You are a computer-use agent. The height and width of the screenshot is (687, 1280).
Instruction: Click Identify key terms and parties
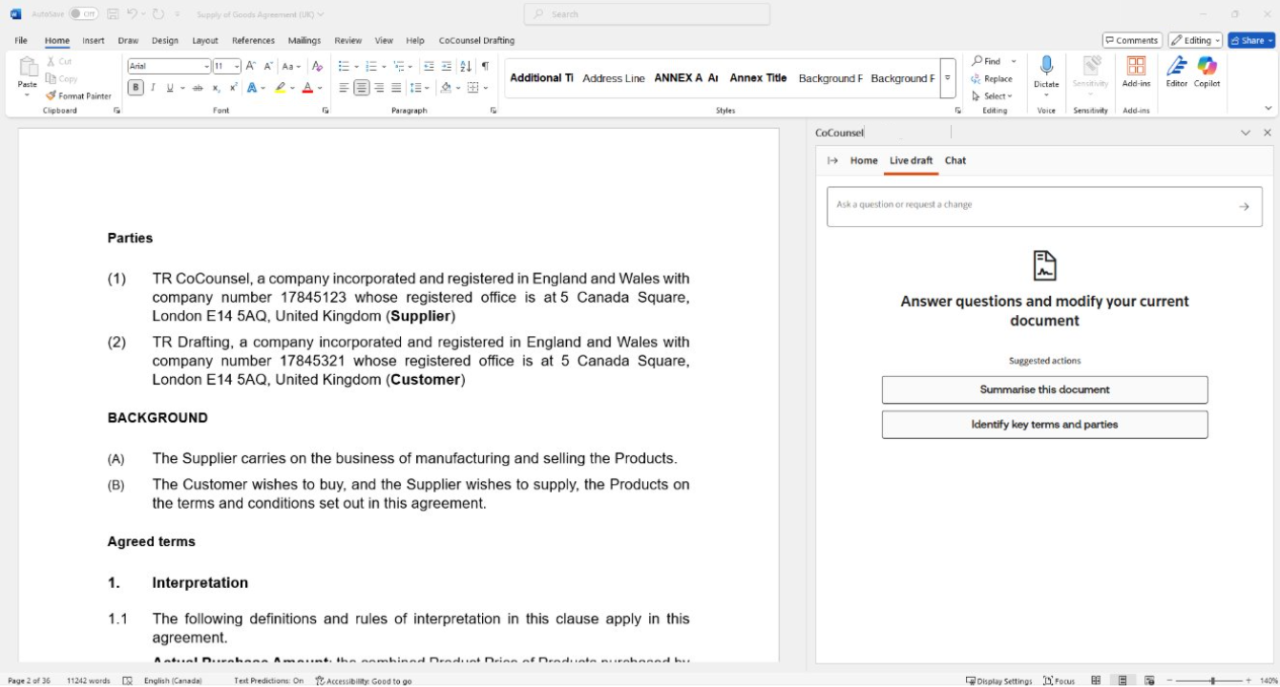1044,425
